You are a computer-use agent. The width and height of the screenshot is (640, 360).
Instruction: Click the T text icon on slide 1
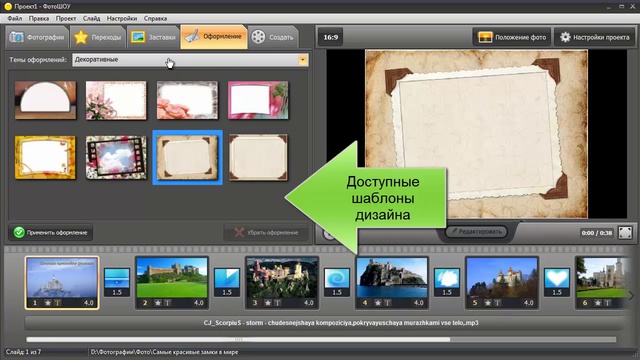coord(58,303)
